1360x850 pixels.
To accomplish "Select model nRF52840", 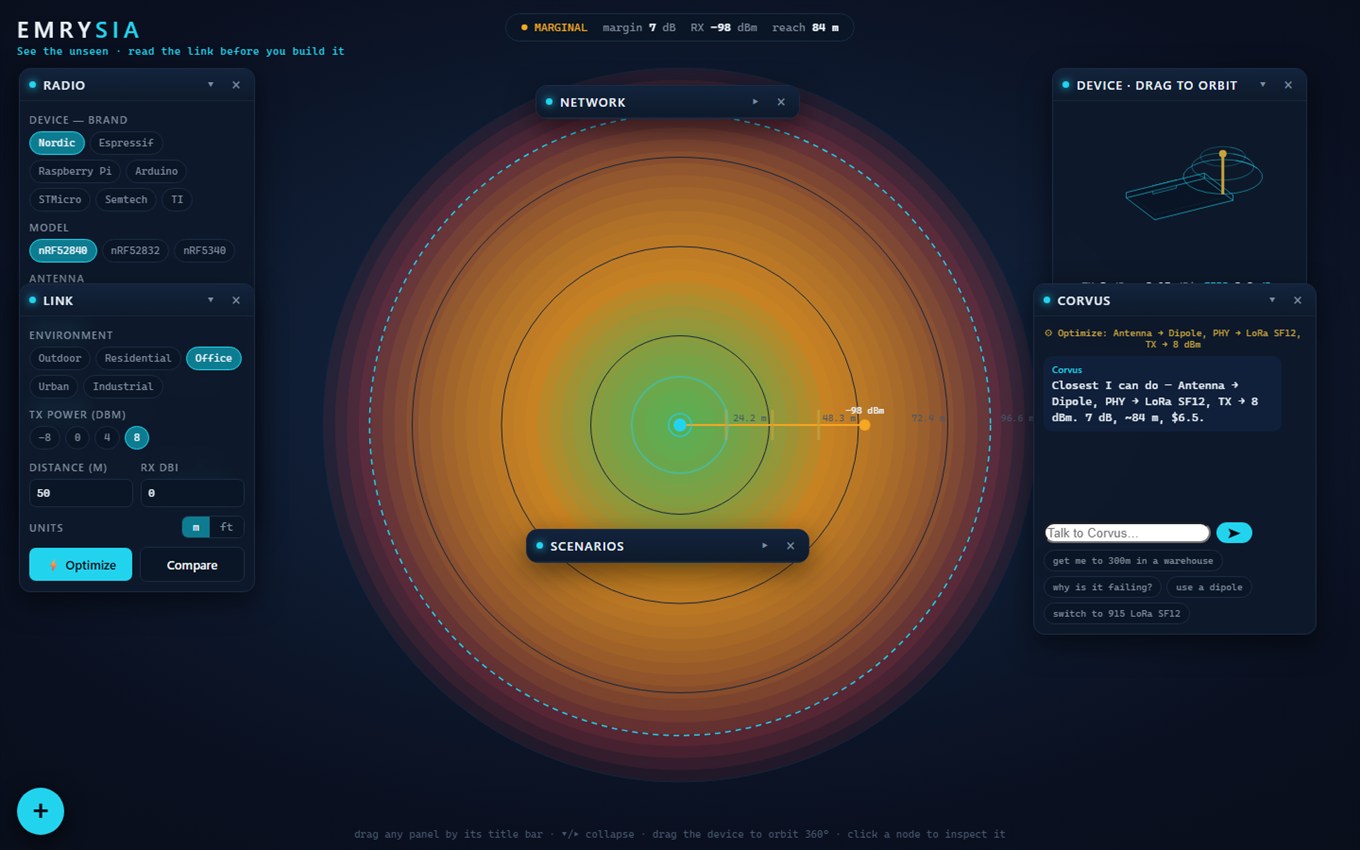I will click(63, 251).
